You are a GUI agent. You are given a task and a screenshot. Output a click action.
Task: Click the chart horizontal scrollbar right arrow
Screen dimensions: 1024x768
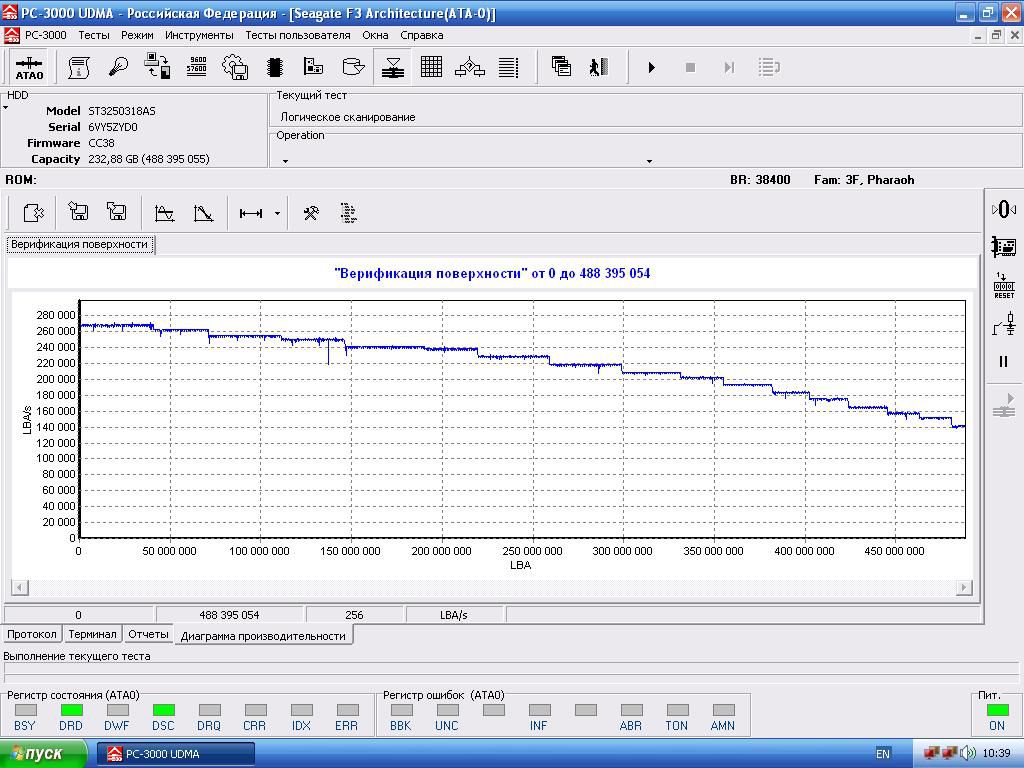(x=964, y=587)
